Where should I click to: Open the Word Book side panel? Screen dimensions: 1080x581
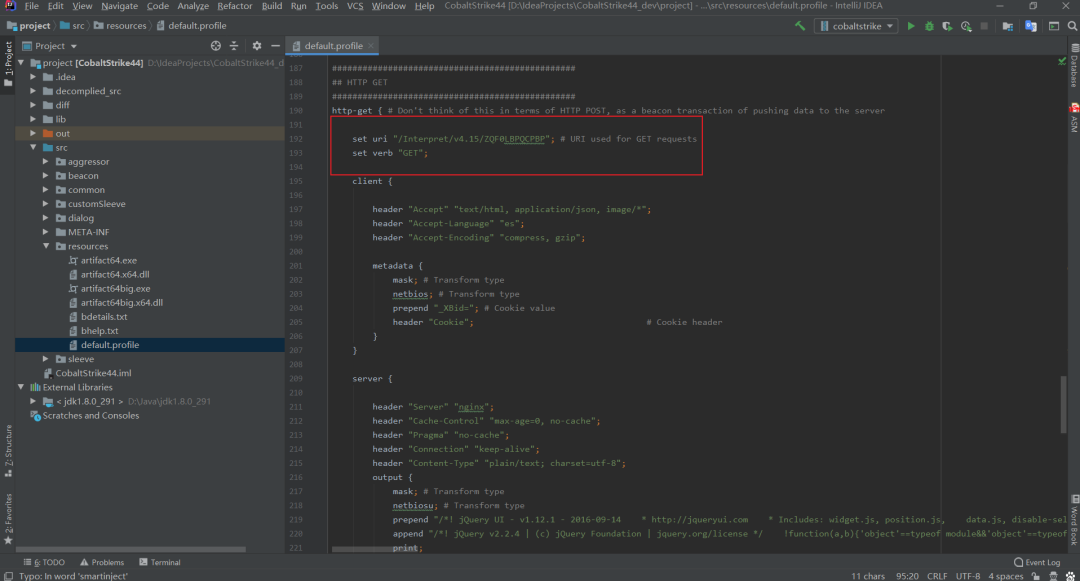[x=1074, y=520]
